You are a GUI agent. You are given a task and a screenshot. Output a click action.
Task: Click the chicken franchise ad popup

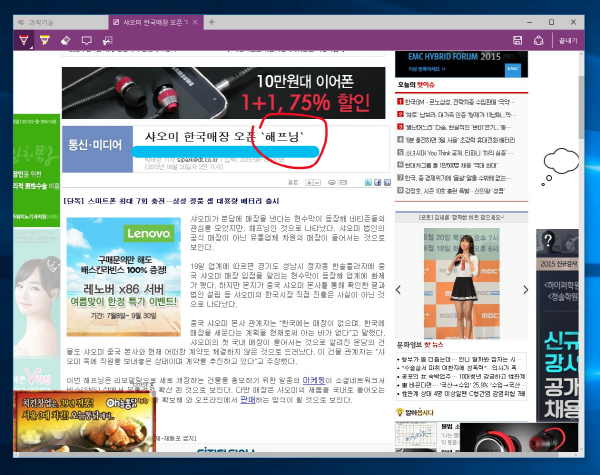coord(84,421)
